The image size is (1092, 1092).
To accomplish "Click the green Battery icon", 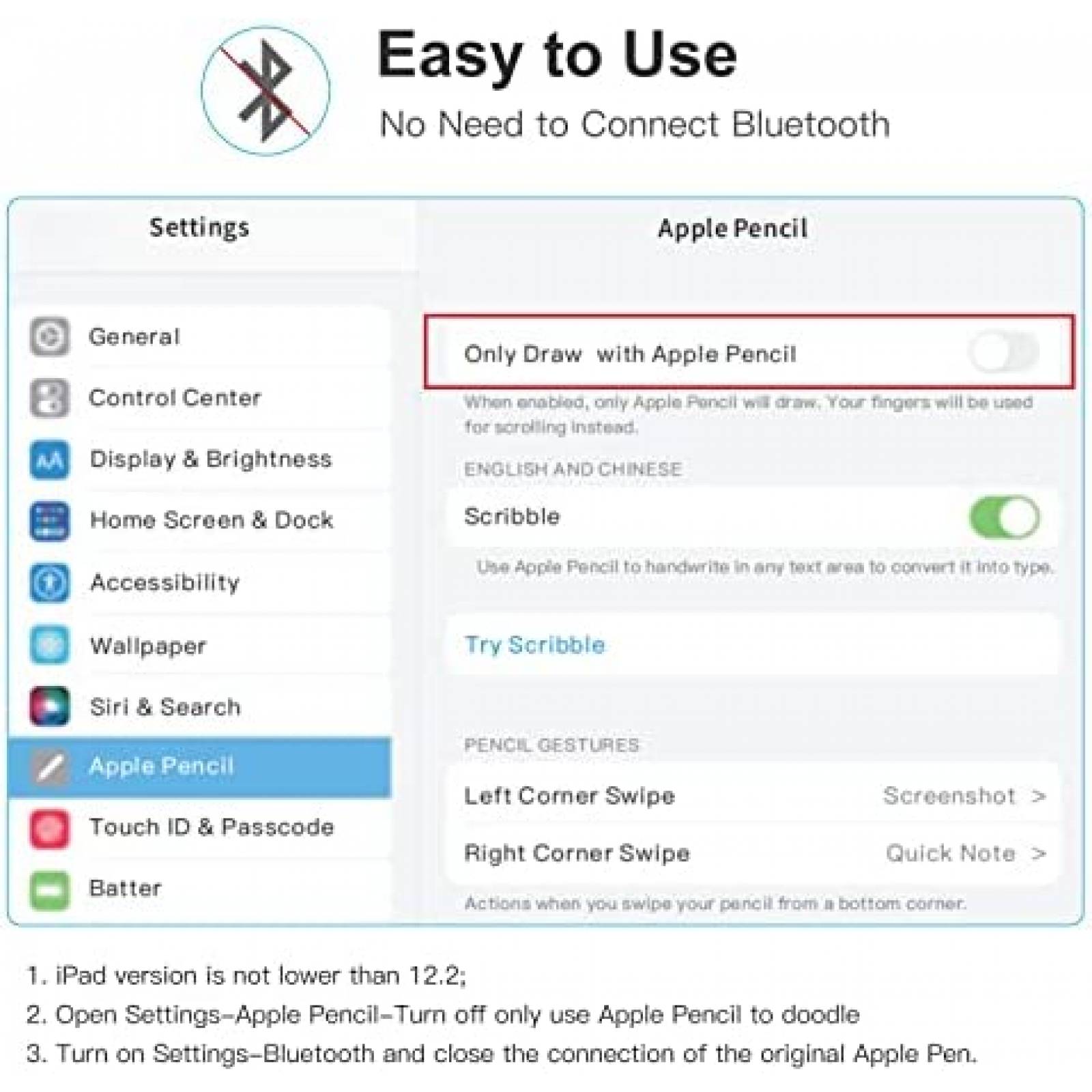I will (x=49, y=890).
